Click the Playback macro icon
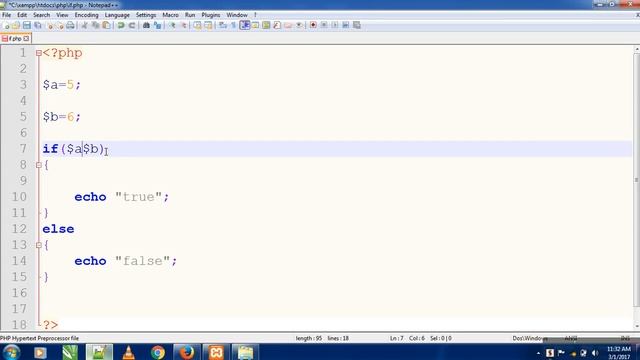Image resolution: width=640 pixels, height=360 pixels. (x=335, y=25)
